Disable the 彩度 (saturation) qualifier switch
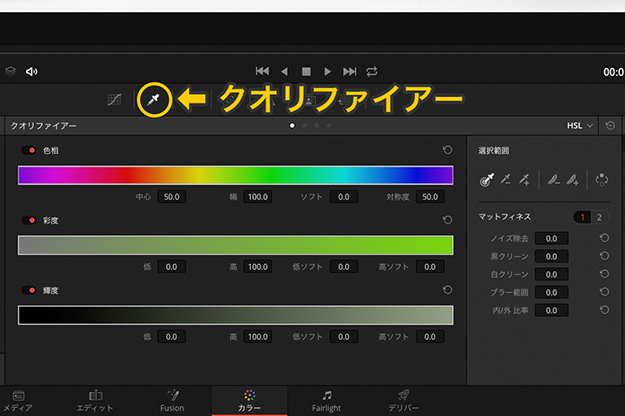The image size is (625, 416). pyautogui.click(x=28, y=220)
